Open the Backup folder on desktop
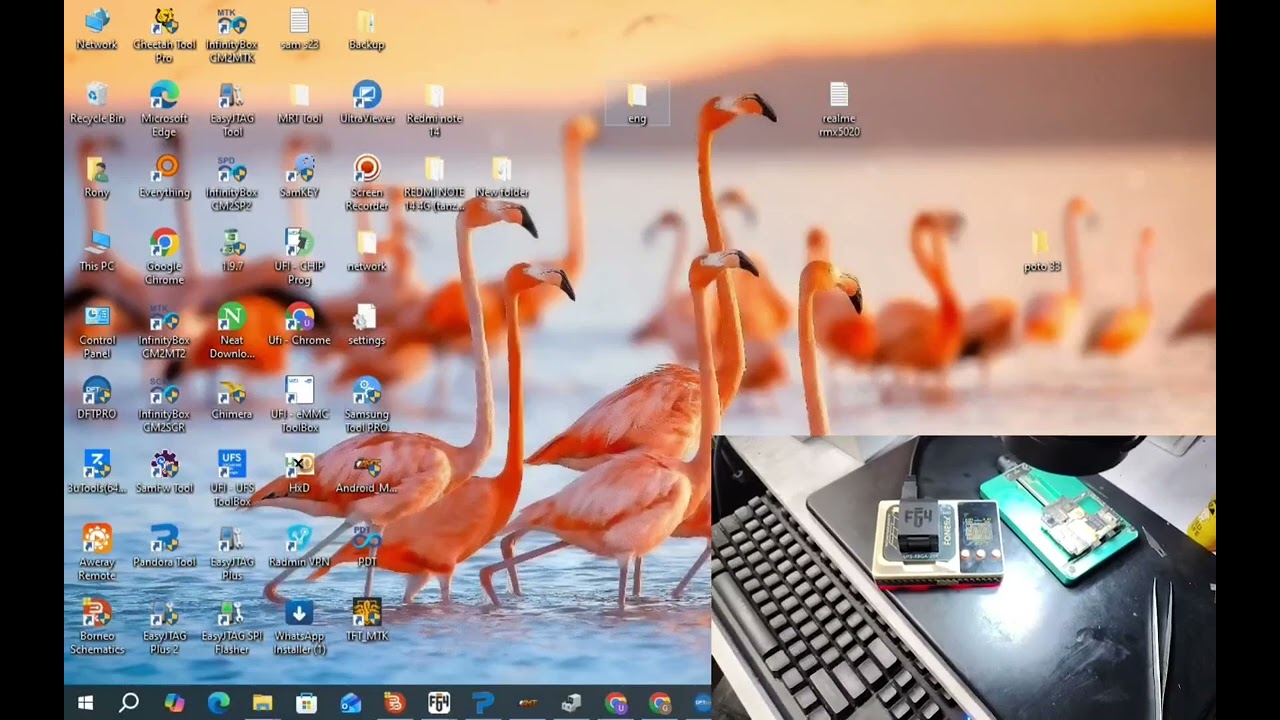 pos(366,29)
